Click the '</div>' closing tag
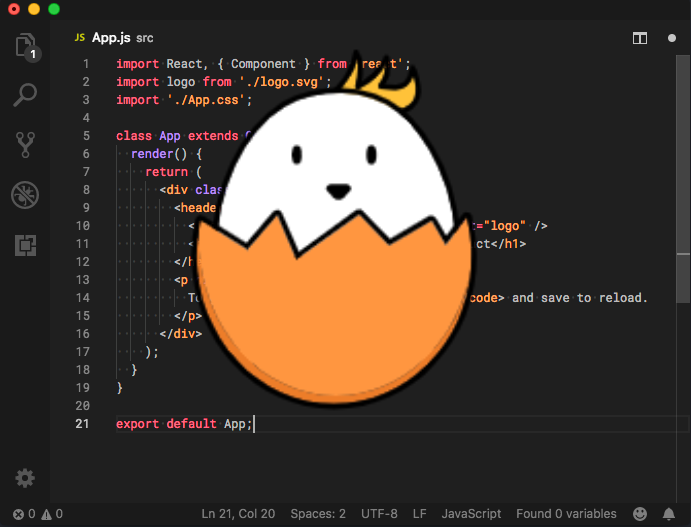The height and width of the screenshot is (527, 691). click(x=181, y=333)
